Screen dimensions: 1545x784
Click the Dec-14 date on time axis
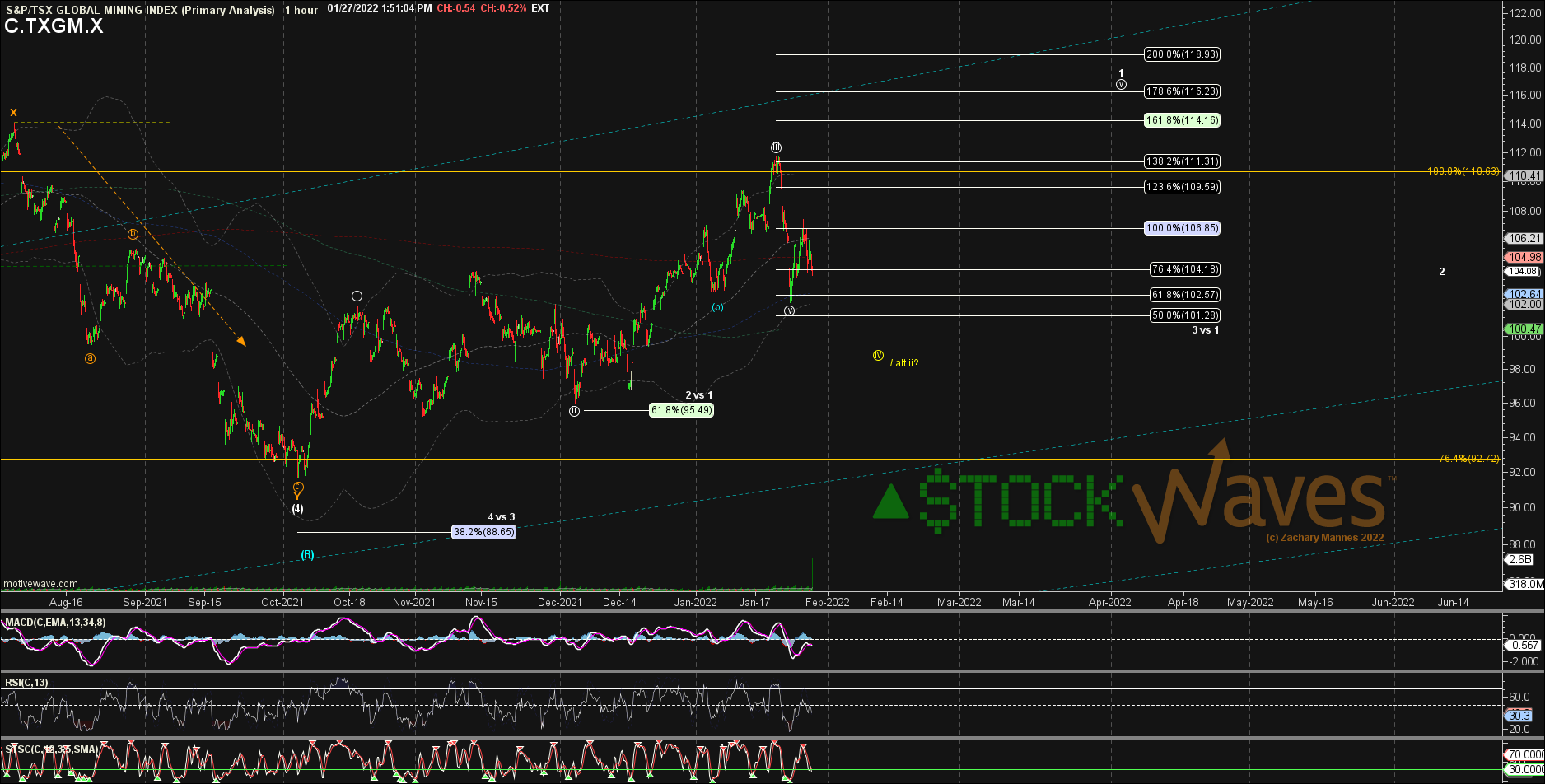[619, 603]
